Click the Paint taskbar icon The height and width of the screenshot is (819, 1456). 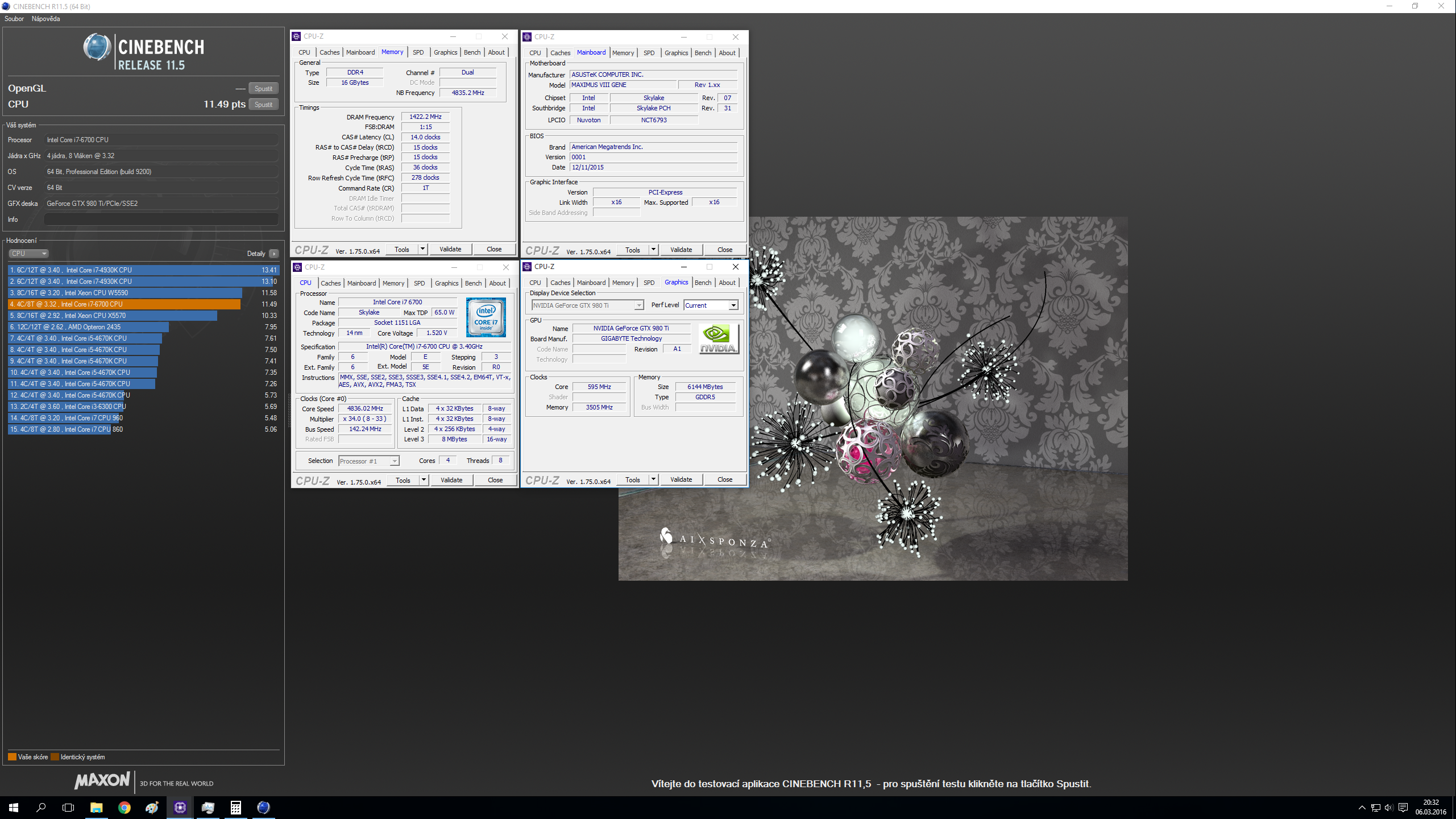[x=152, y=807]
